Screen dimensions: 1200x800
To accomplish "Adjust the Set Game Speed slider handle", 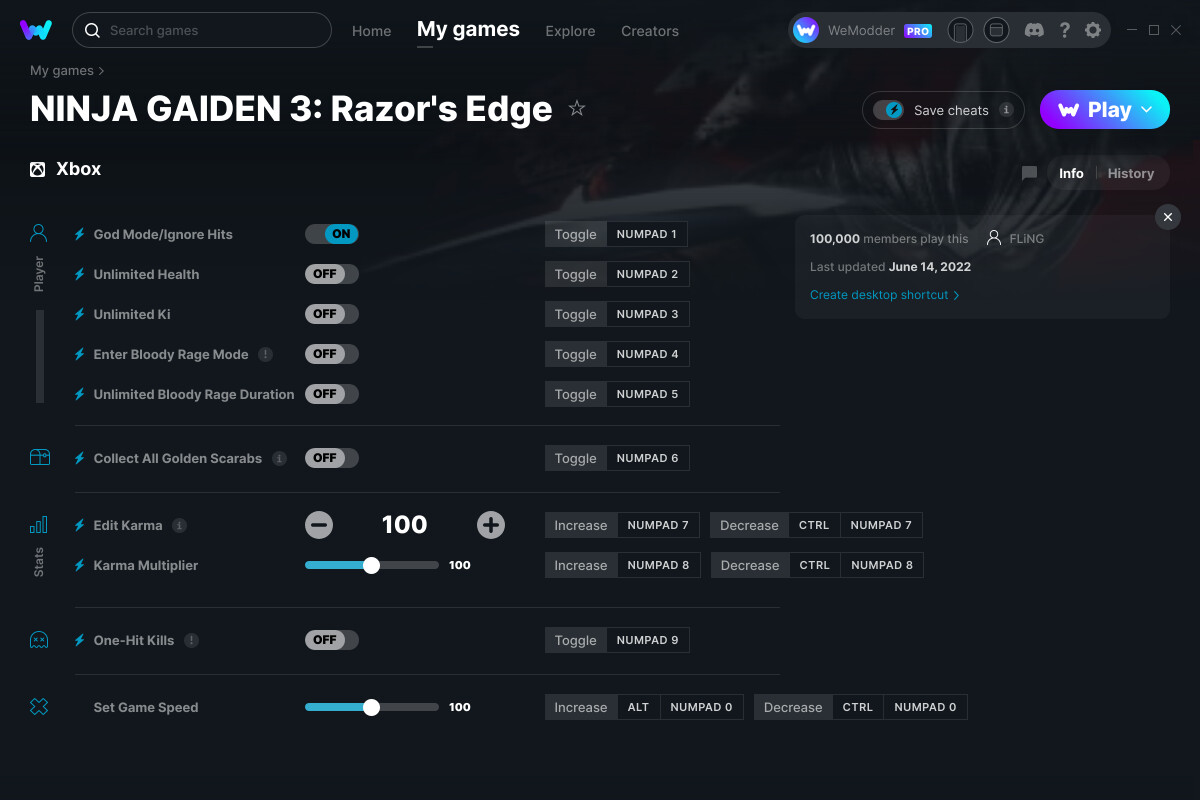I will [x=372, y=707].
